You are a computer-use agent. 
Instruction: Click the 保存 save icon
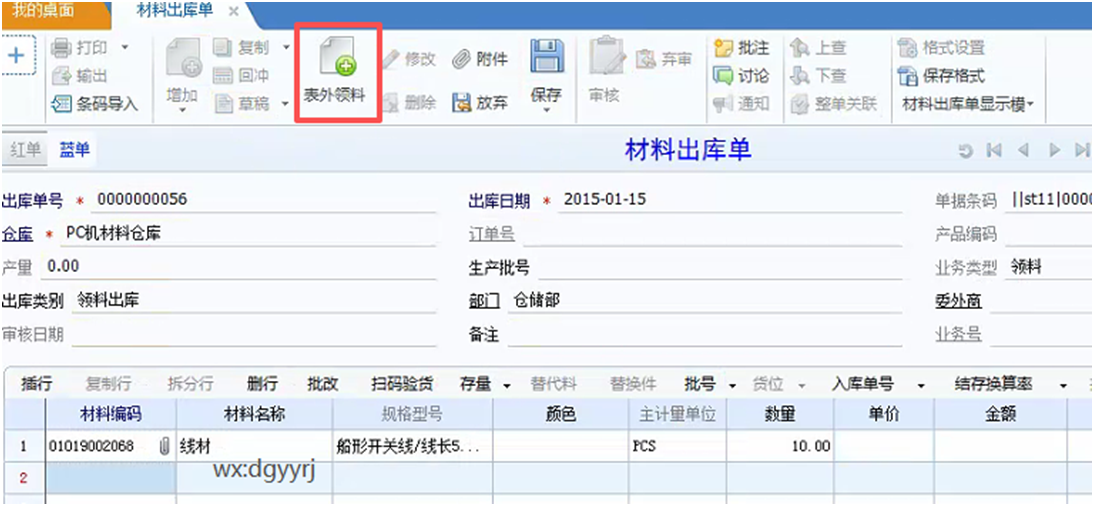[x=546, y=56]
